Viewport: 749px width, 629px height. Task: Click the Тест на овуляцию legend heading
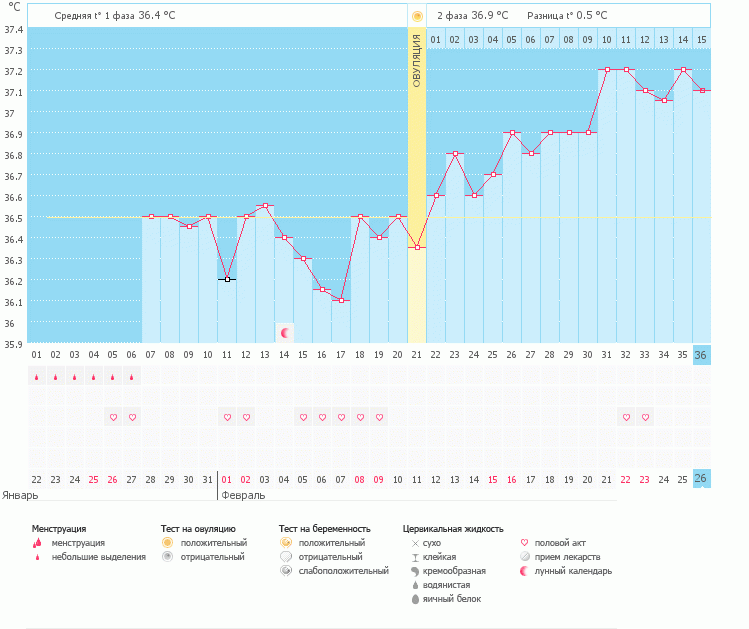(x=198, y=529)
